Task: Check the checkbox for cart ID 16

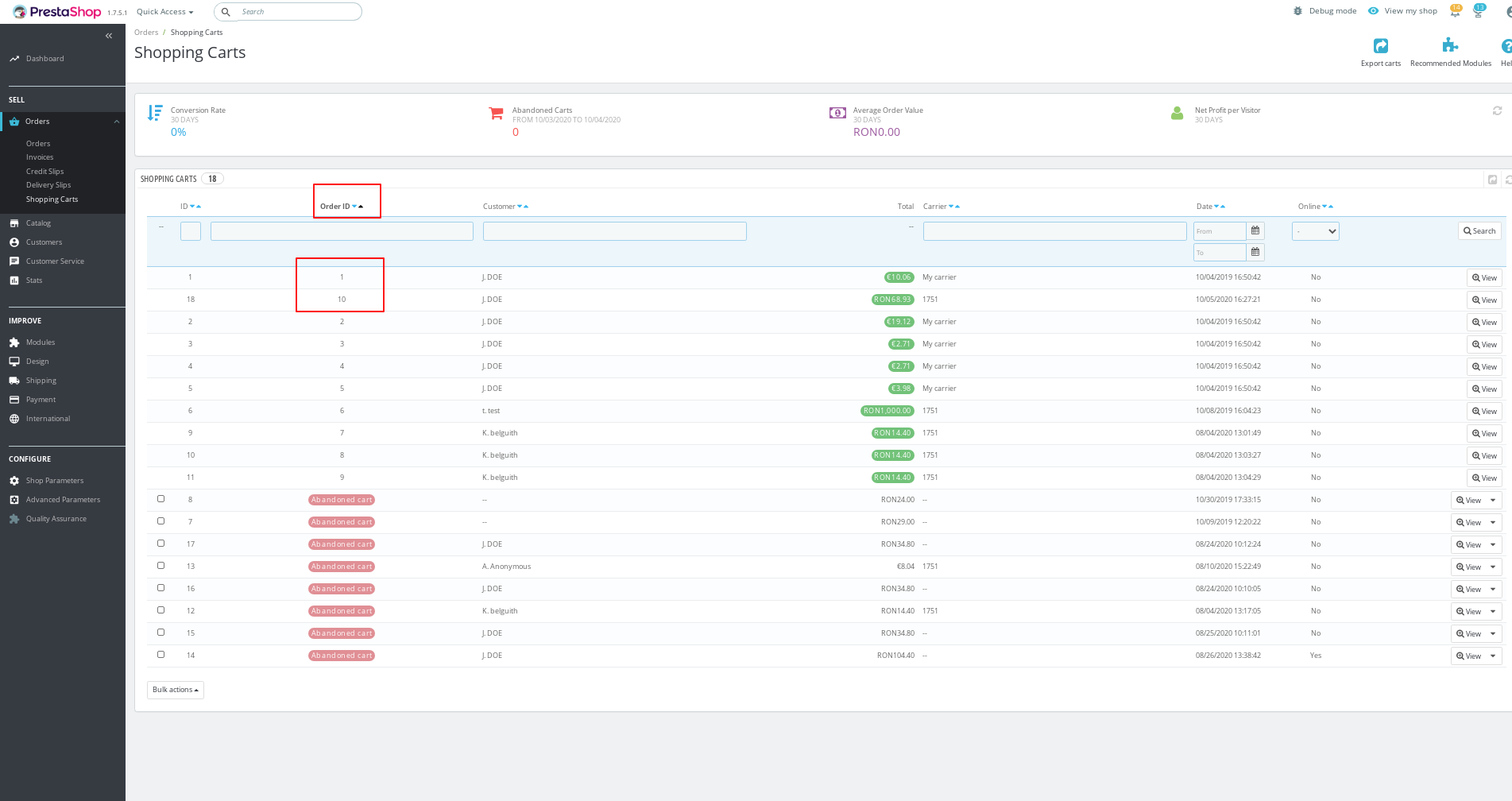Action: click(160, 588)
